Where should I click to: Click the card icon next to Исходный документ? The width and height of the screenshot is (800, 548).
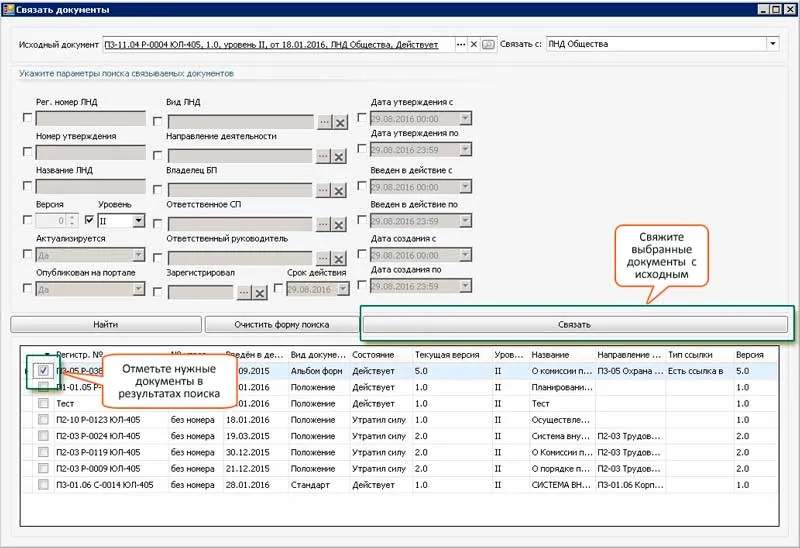pos(488,44)
